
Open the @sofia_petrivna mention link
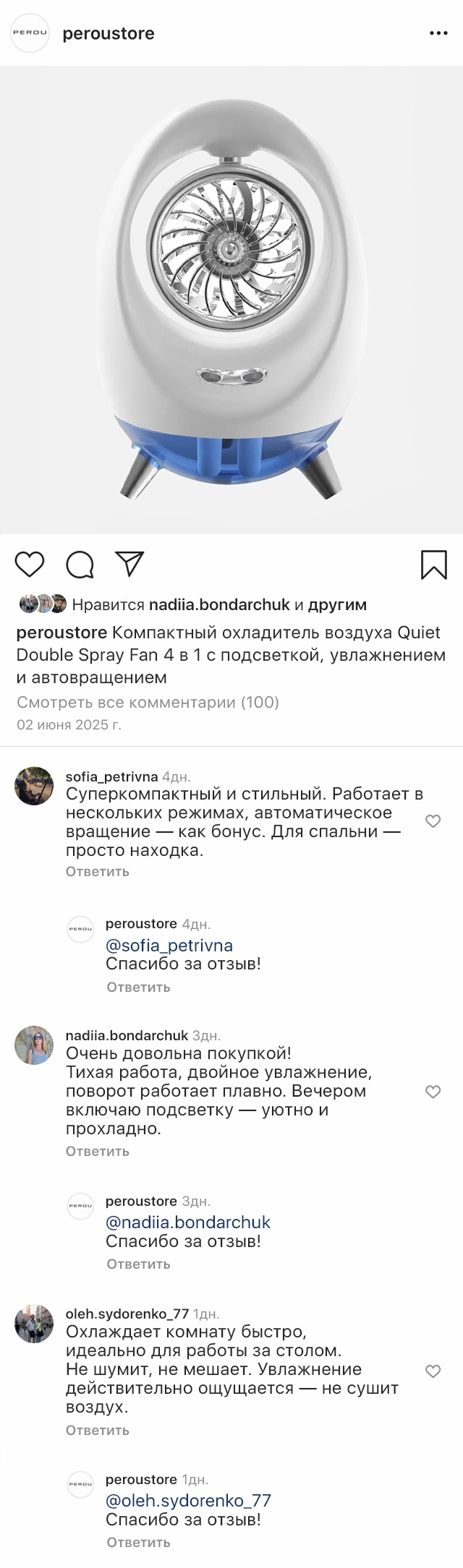tap(169, 946)
